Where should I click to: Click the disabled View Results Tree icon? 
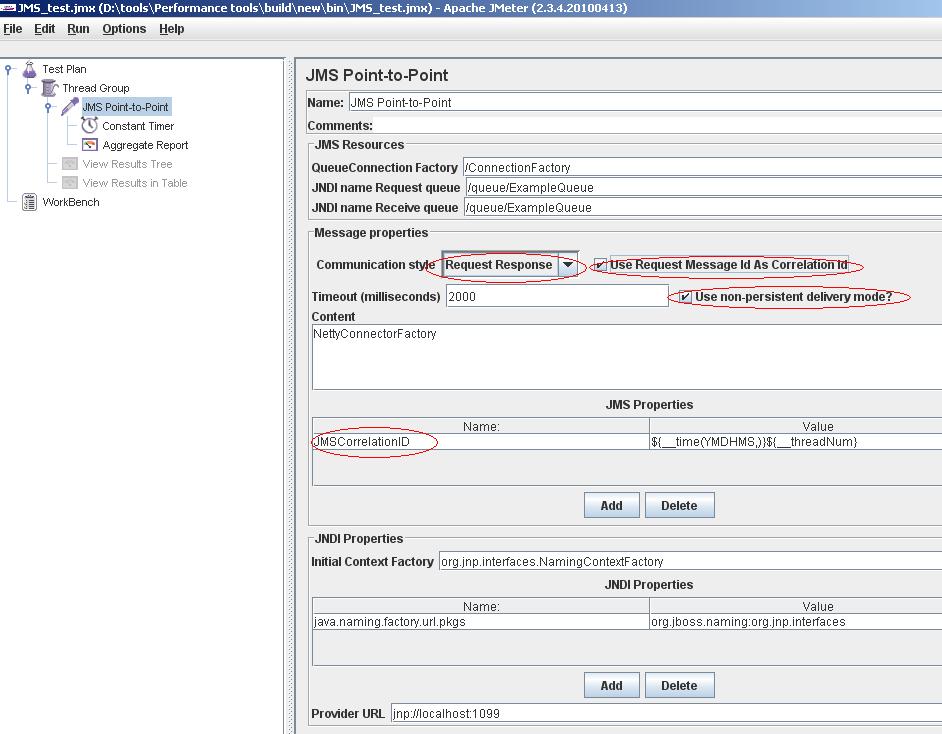(x=70, y=164)
